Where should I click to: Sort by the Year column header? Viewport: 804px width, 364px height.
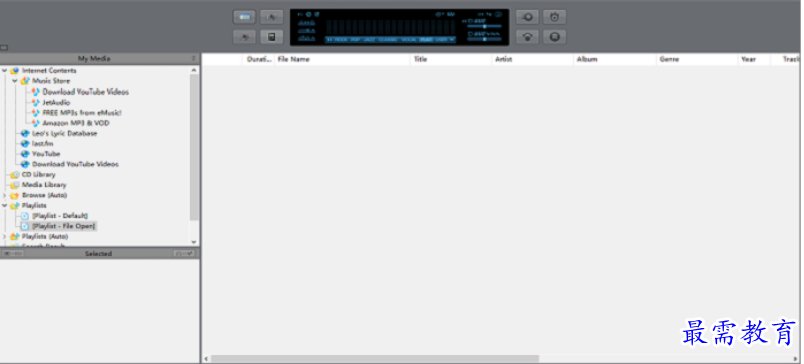tap(755, 59)
